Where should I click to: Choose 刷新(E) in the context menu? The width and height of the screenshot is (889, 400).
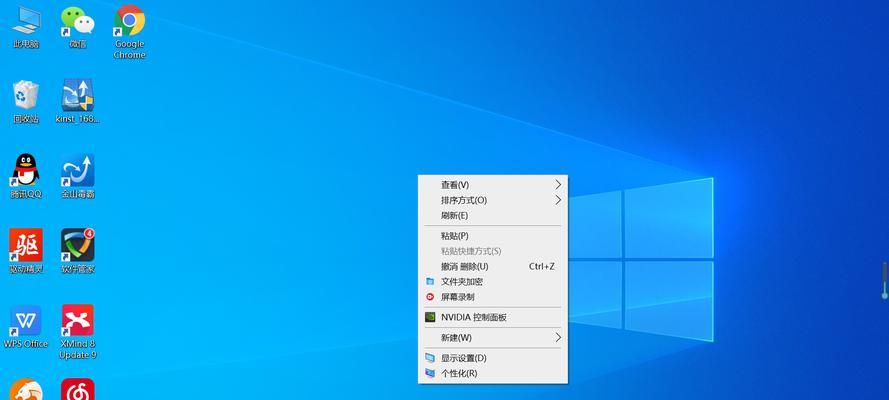(493, 215)
